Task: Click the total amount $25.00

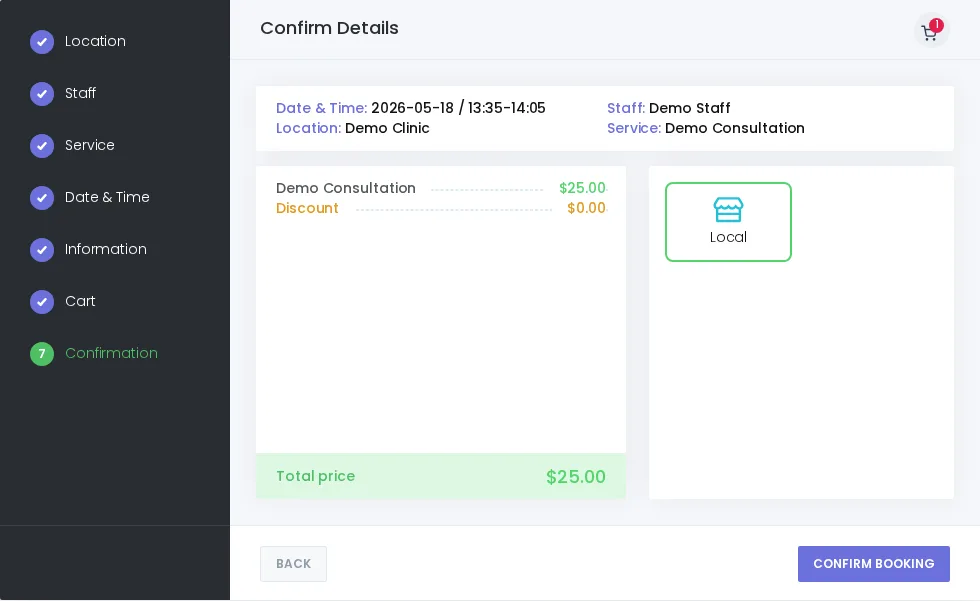Action: 576,477
